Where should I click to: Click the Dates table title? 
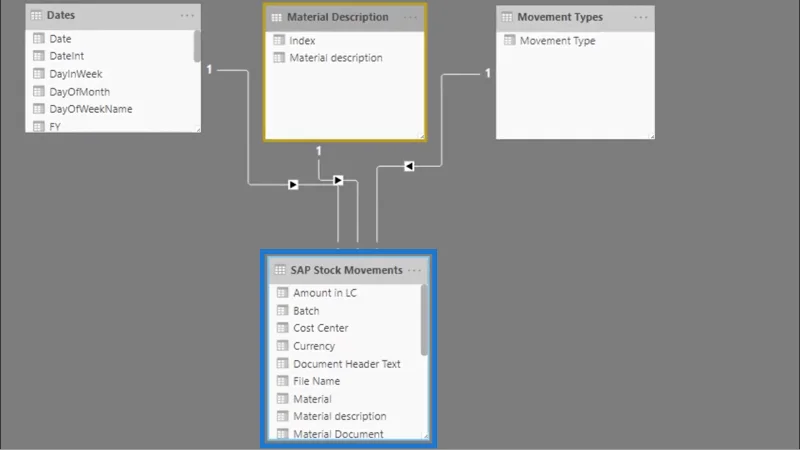click(x=61, y=15)
